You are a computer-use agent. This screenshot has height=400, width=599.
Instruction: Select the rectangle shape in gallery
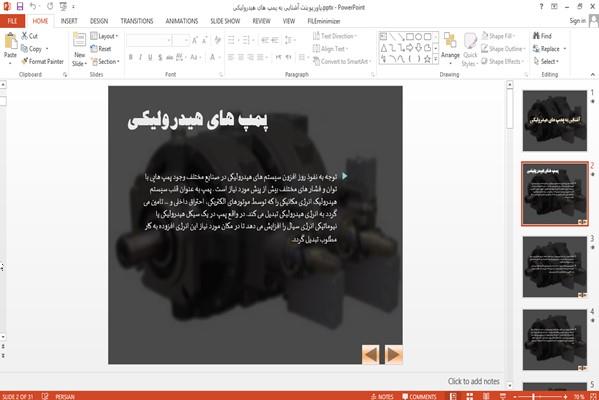click(410, 37)
